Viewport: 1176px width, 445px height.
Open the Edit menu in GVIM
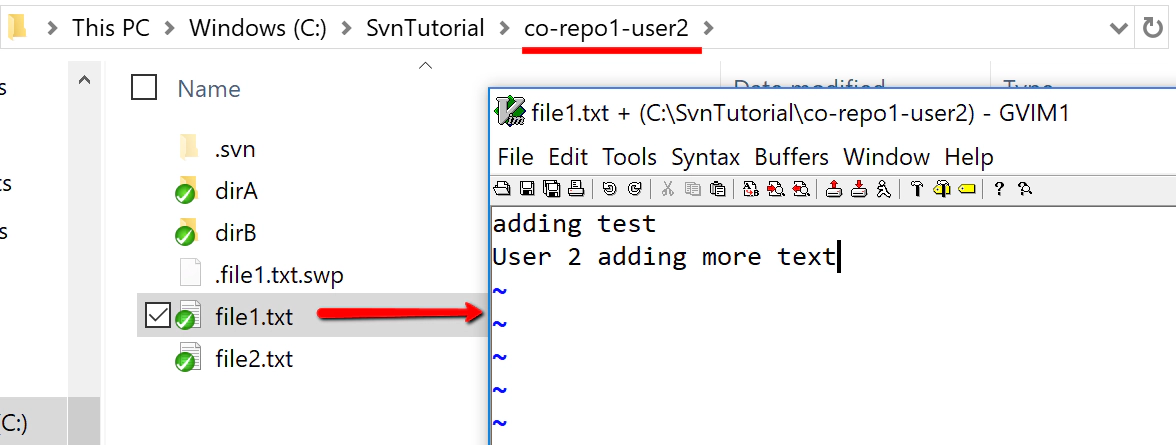(x=568, y=157)
